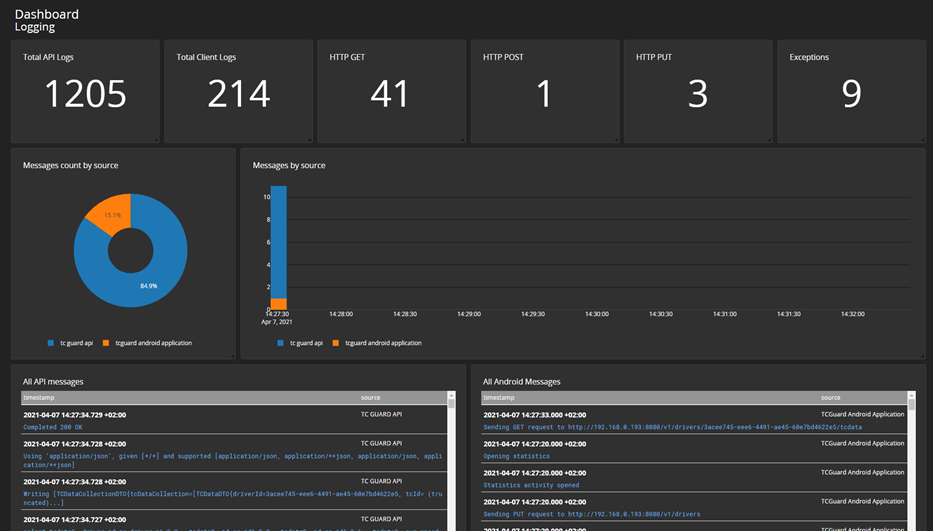Click the 1205 value

pos(85,94)
